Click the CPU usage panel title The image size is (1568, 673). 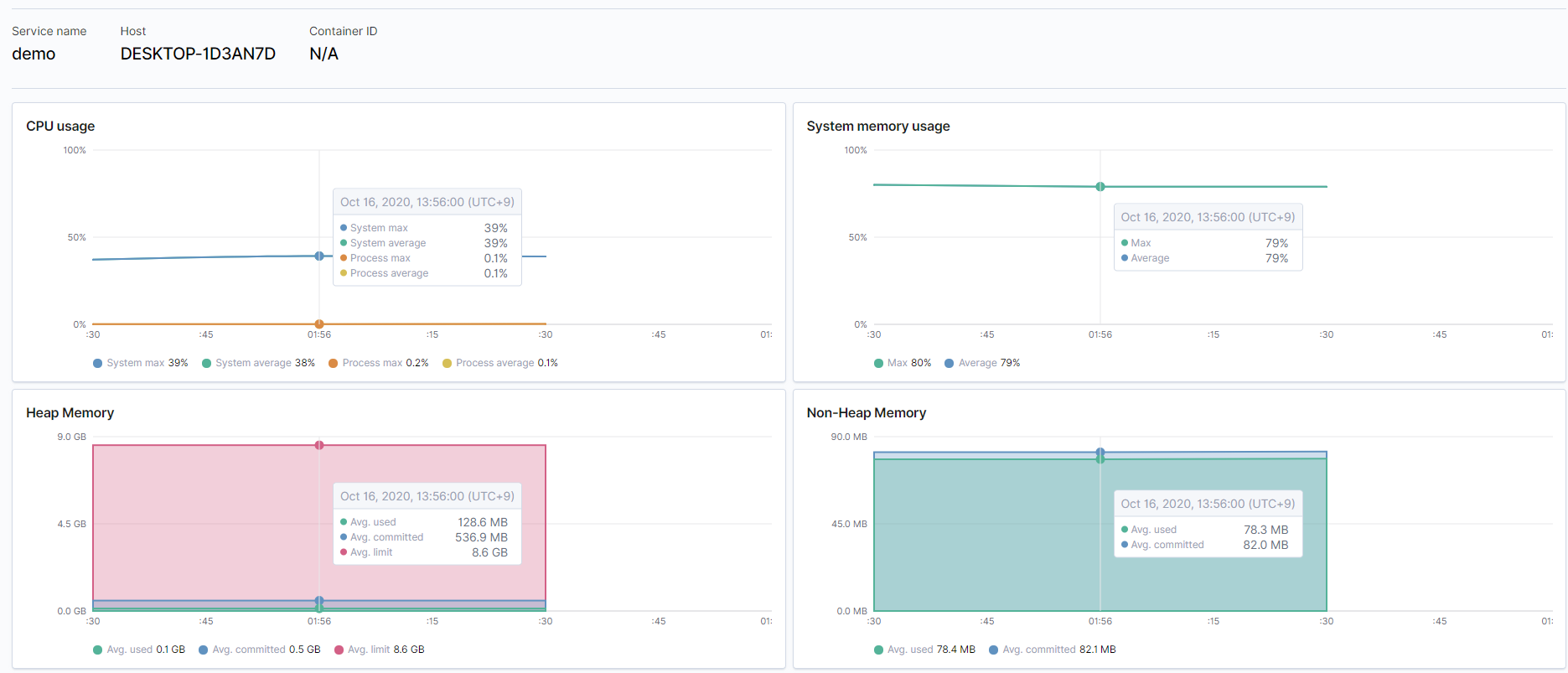pyautogui.click(x=60, y=126)
